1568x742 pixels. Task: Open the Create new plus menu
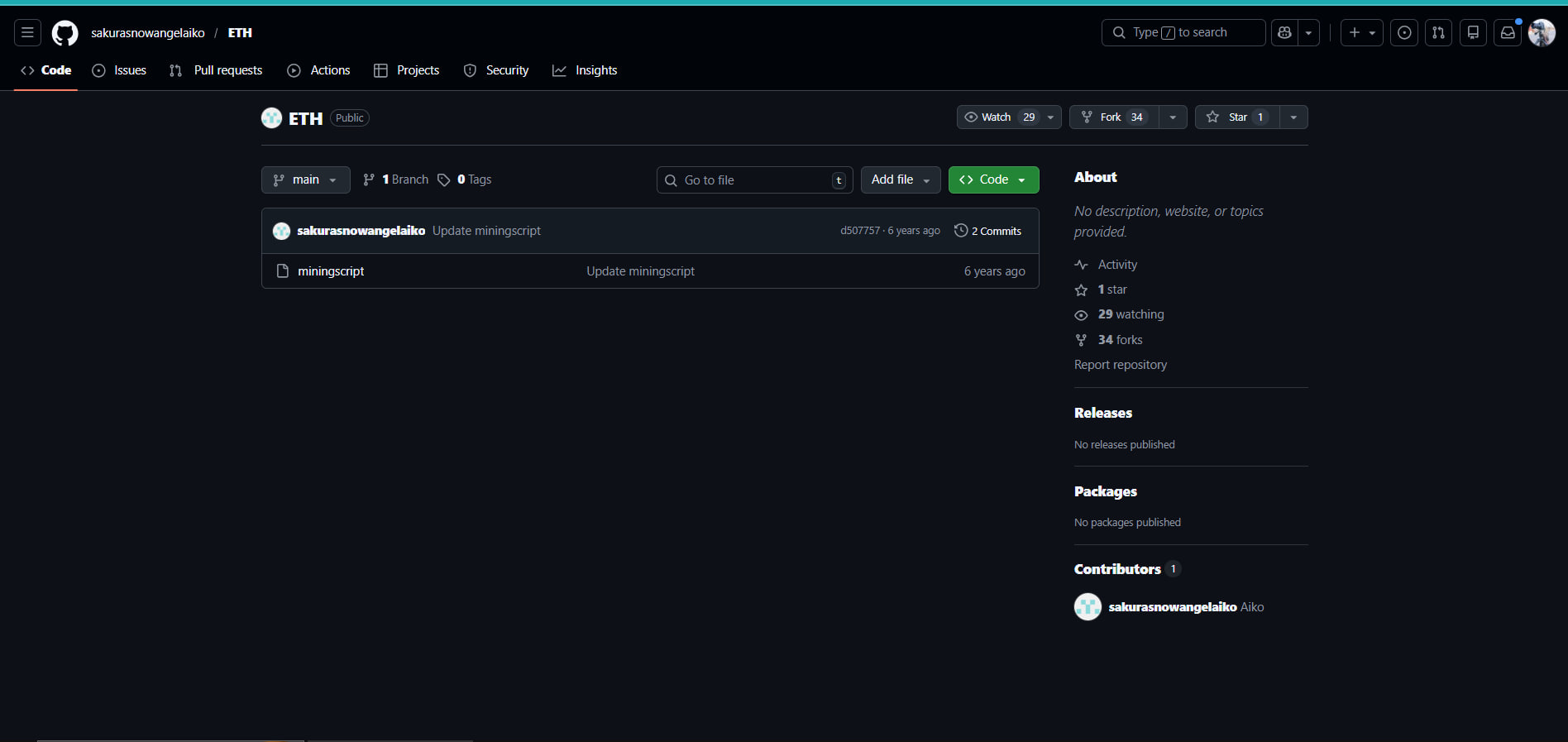tap(1361, 33)
